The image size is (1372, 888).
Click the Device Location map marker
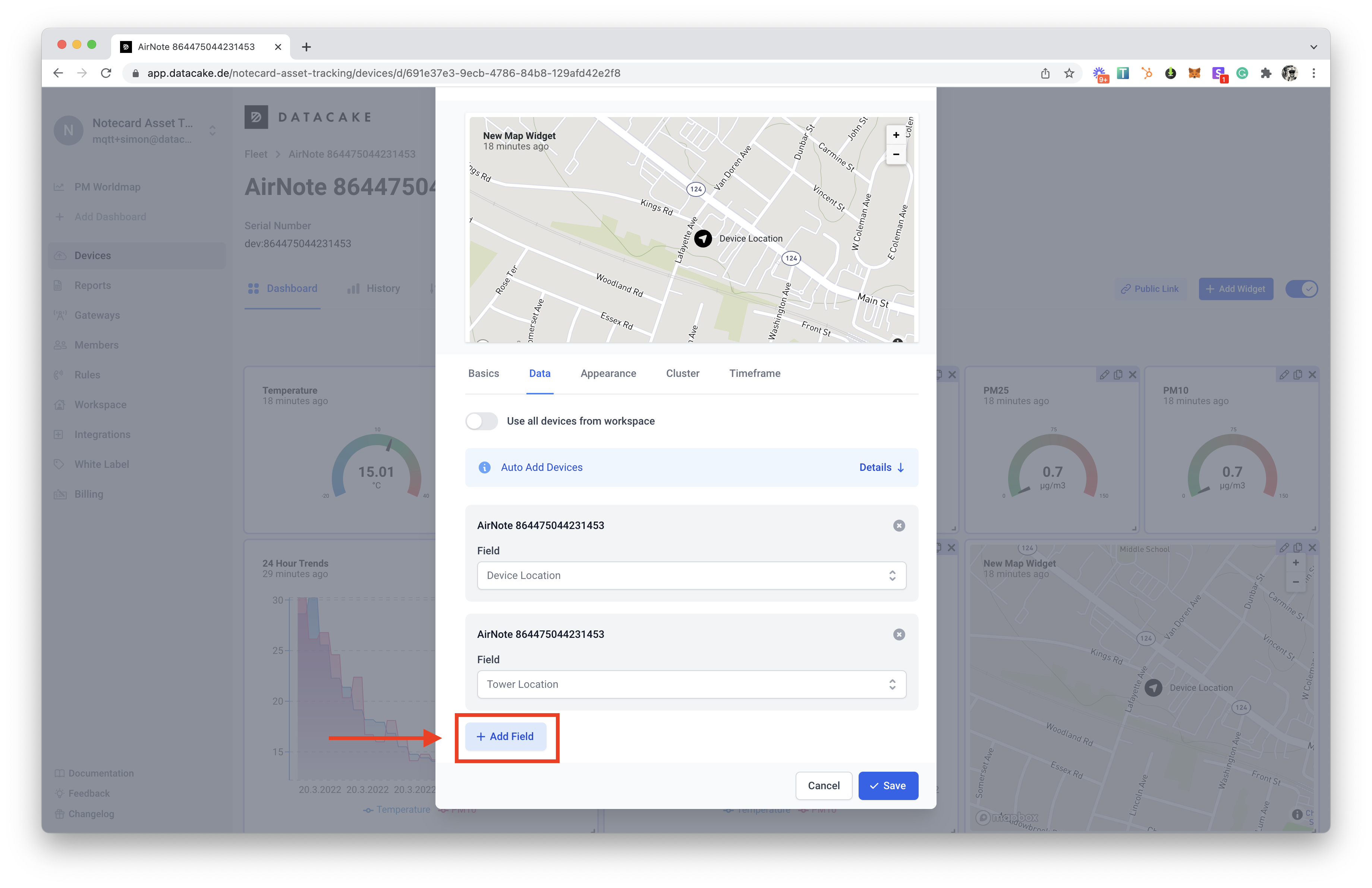pyautogui.click(x=703, y=238)
